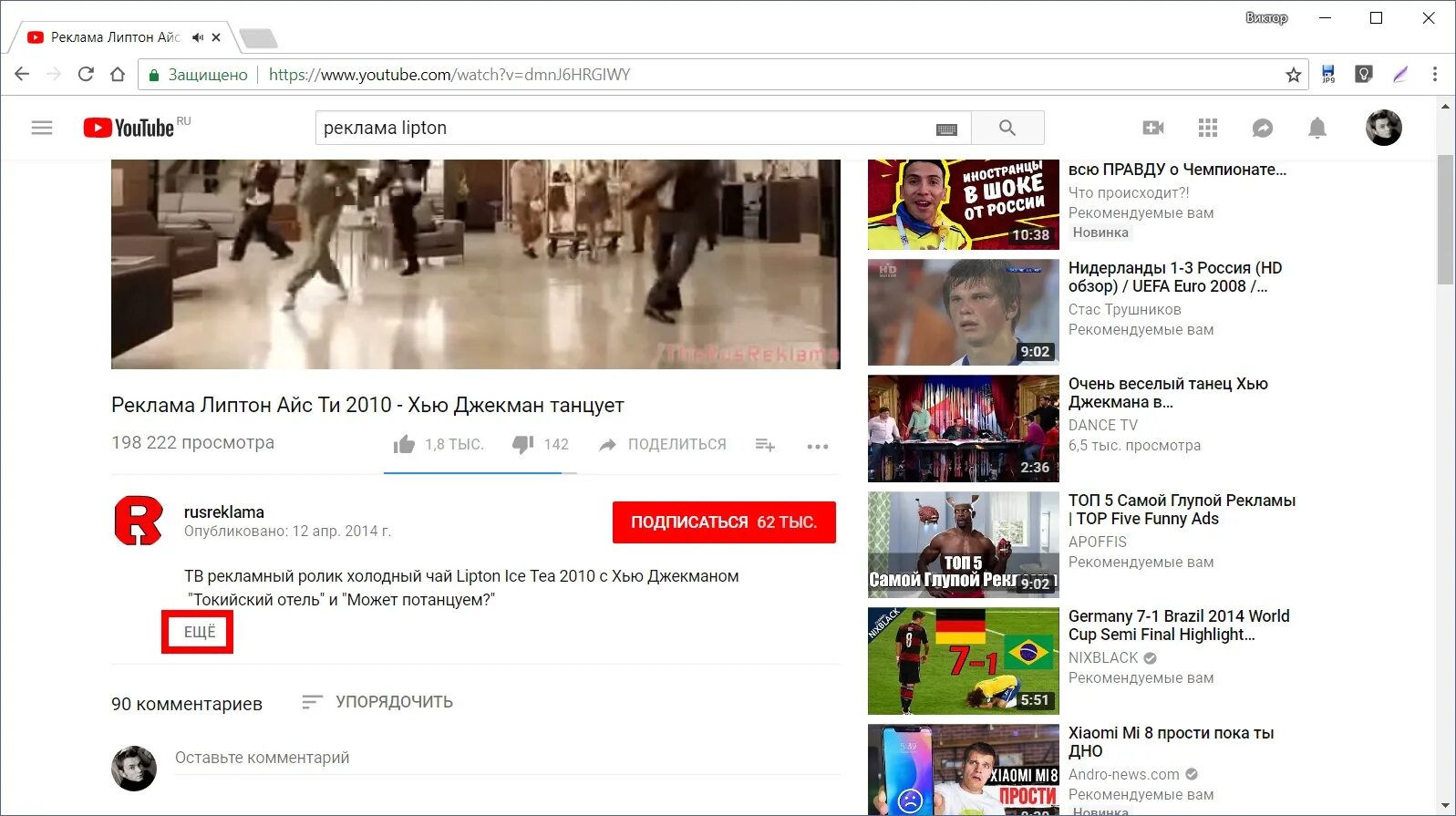Click the shield extension icon in toolbar
The image size is (1456, 816).
tap(1364, 74)
